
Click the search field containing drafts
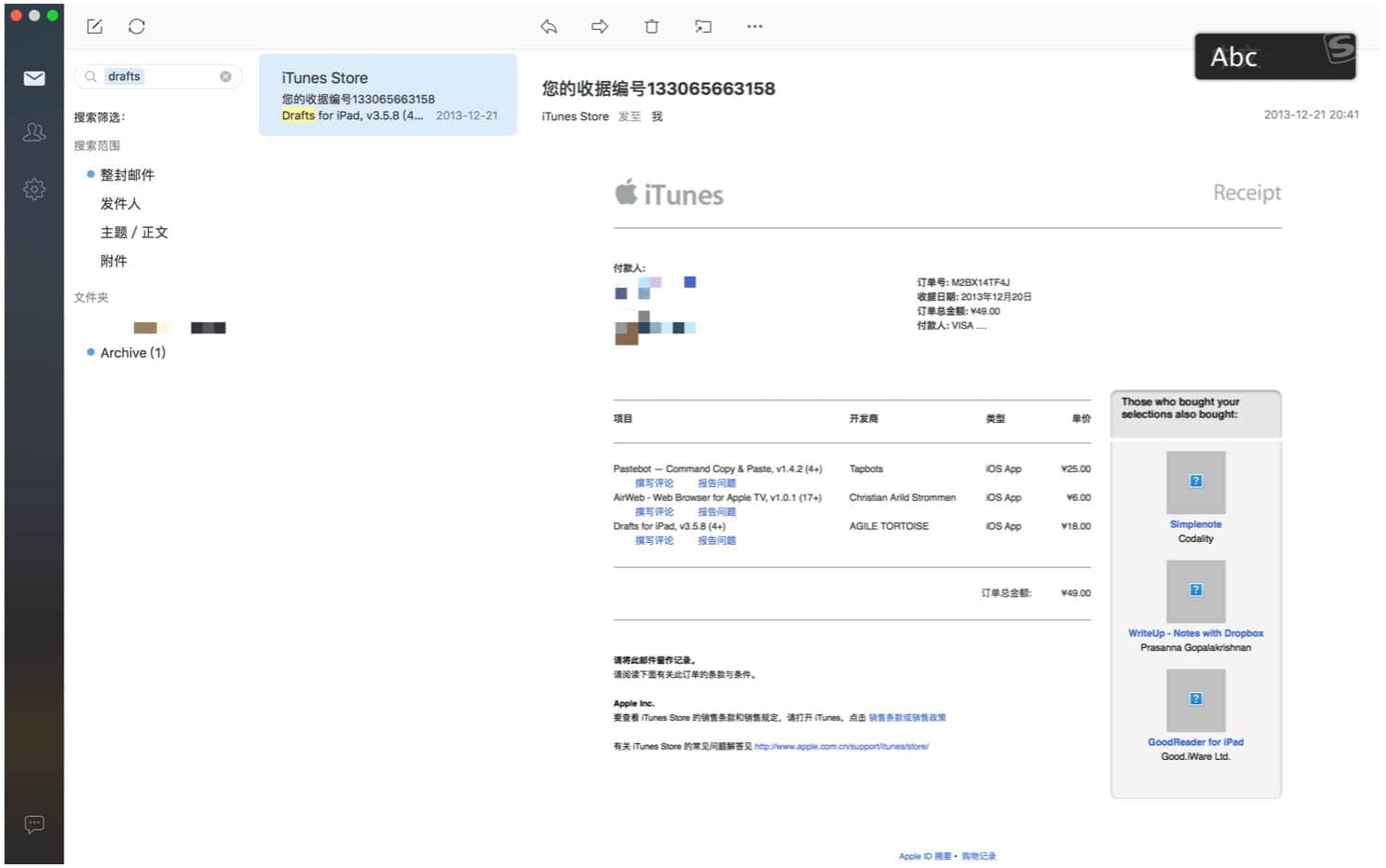point(158,76)
